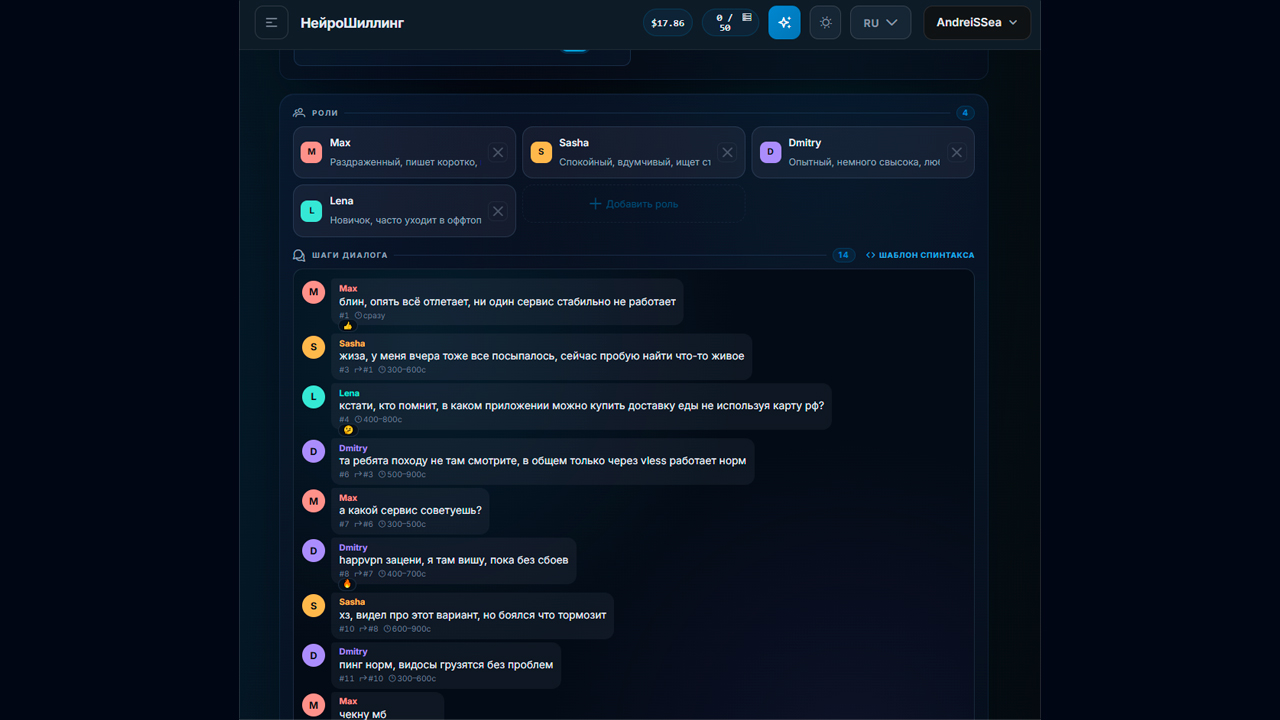Click Lena's avatar beside the "кстати" message

point(314,397)
